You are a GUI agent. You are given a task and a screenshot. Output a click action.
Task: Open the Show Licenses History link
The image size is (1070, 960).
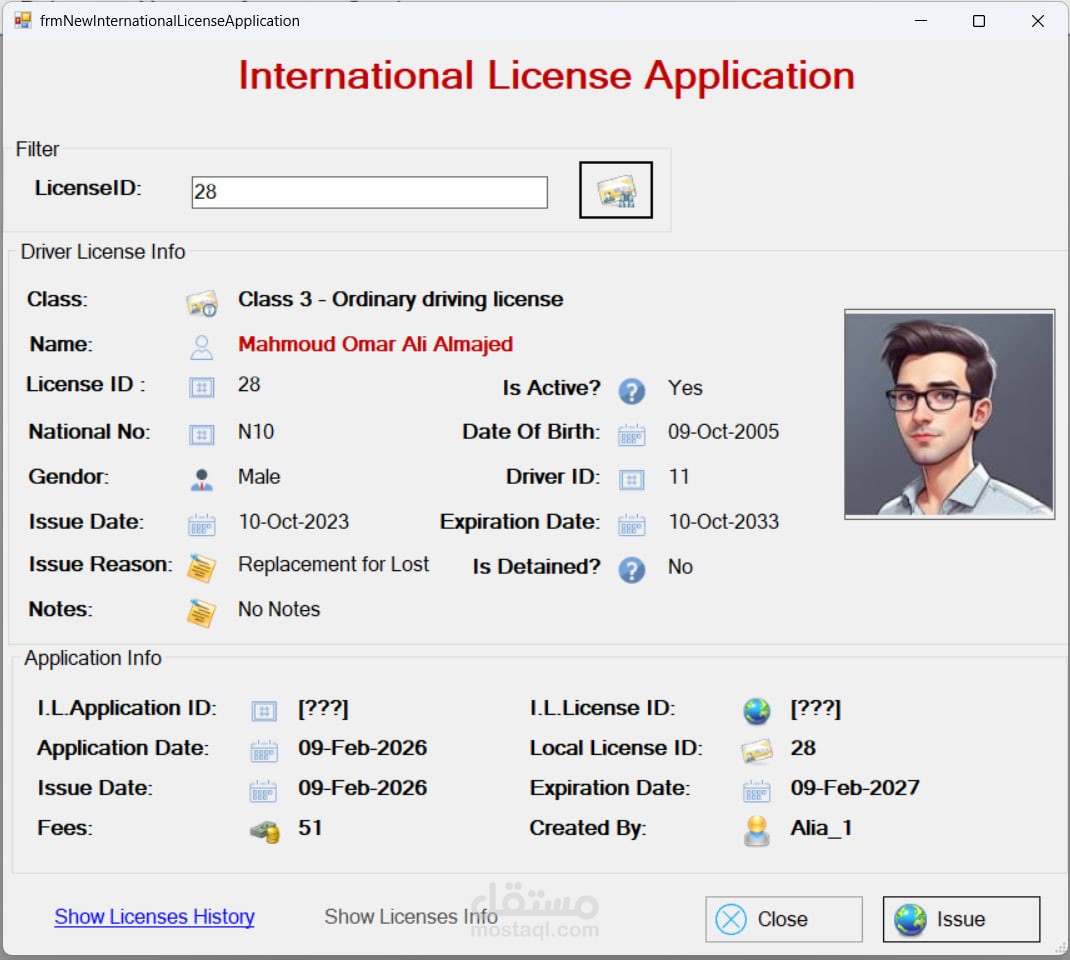(x=154, y=917)
